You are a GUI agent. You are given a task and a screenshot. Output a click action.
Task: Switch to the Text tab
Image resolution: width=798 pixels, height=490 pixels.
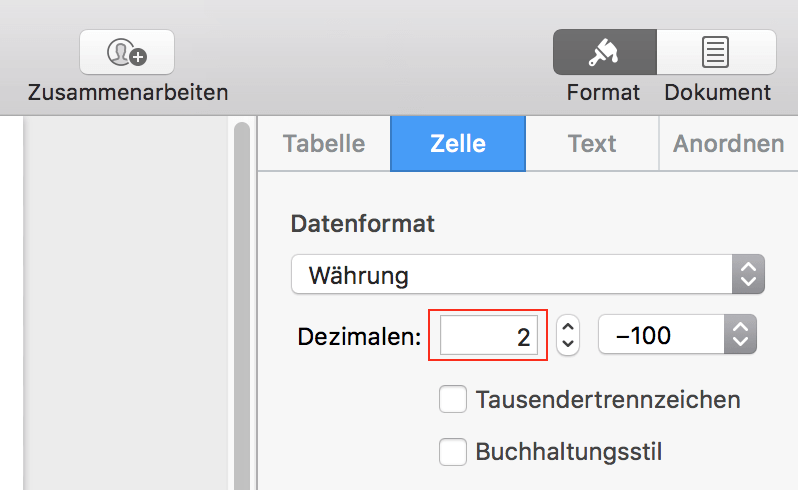point(592,143)
